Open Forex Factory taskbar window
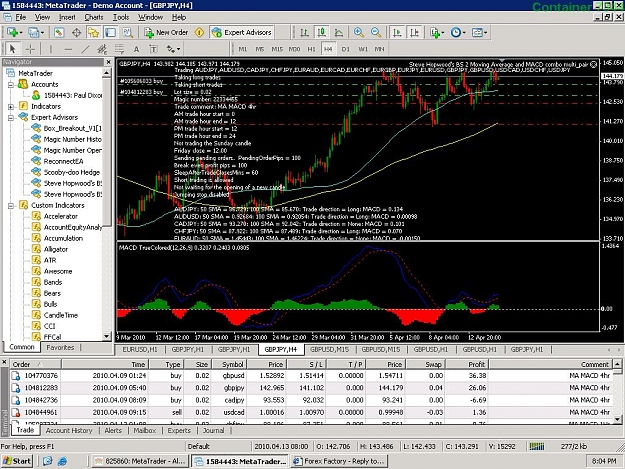Image resolution: width=625 pixels, height=469 pixels. tap(339, 461)
